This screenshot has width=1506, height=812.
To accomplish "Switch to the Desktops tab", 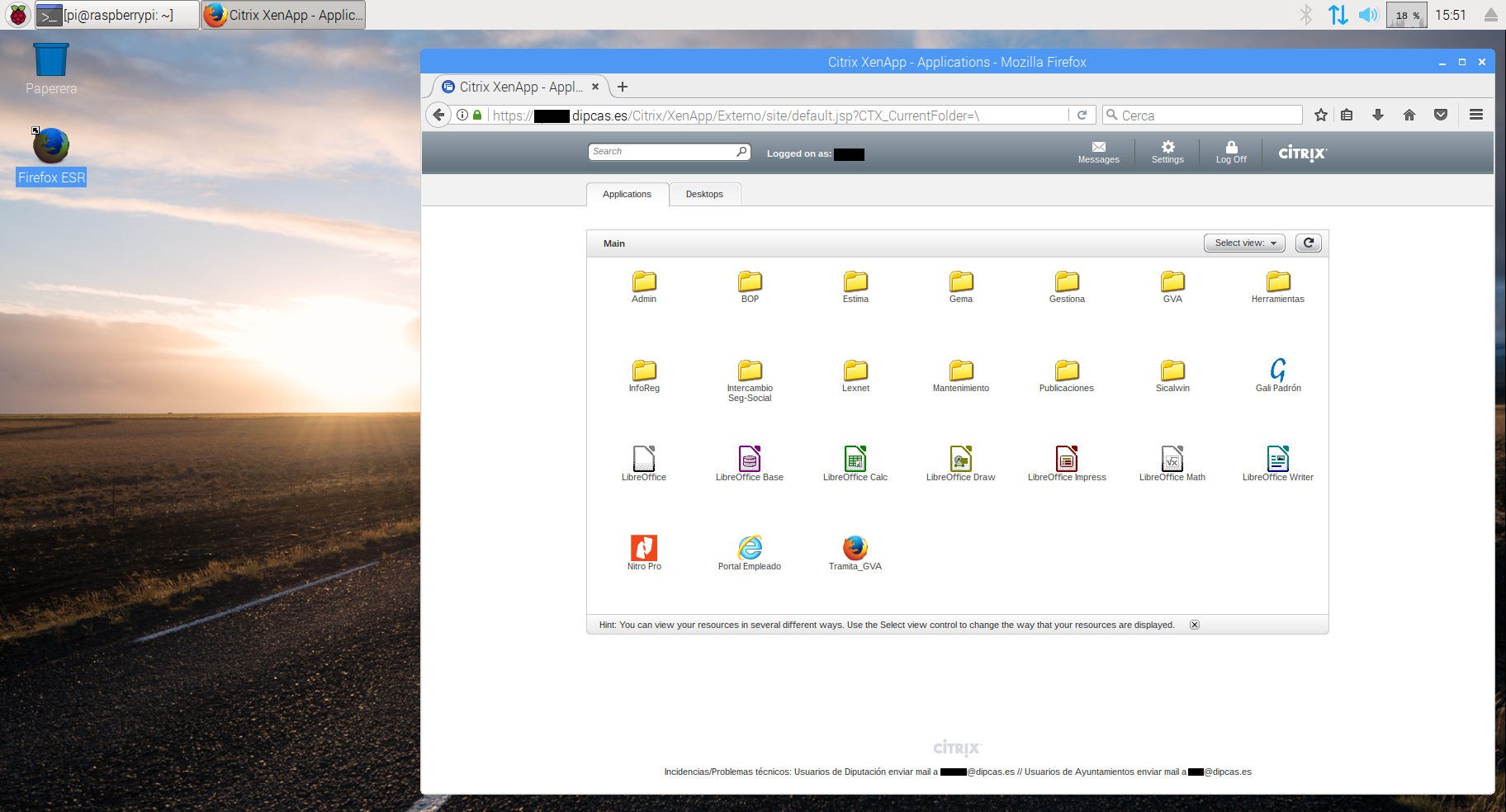I will point(704,194).
